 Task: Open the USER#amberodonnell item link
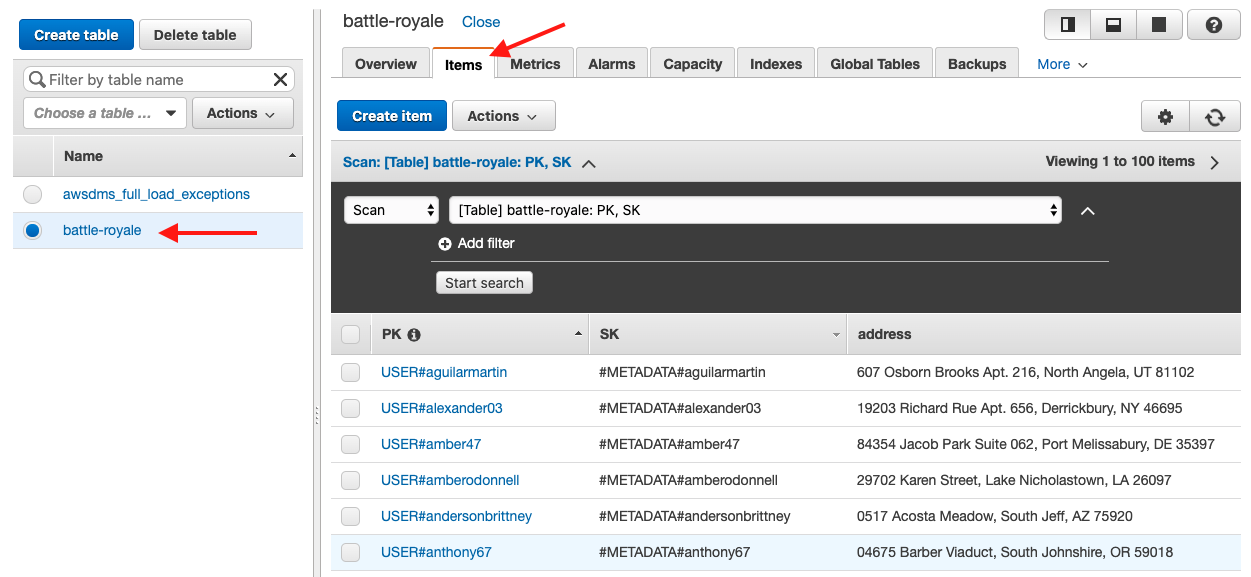click(x=450, y=480)
